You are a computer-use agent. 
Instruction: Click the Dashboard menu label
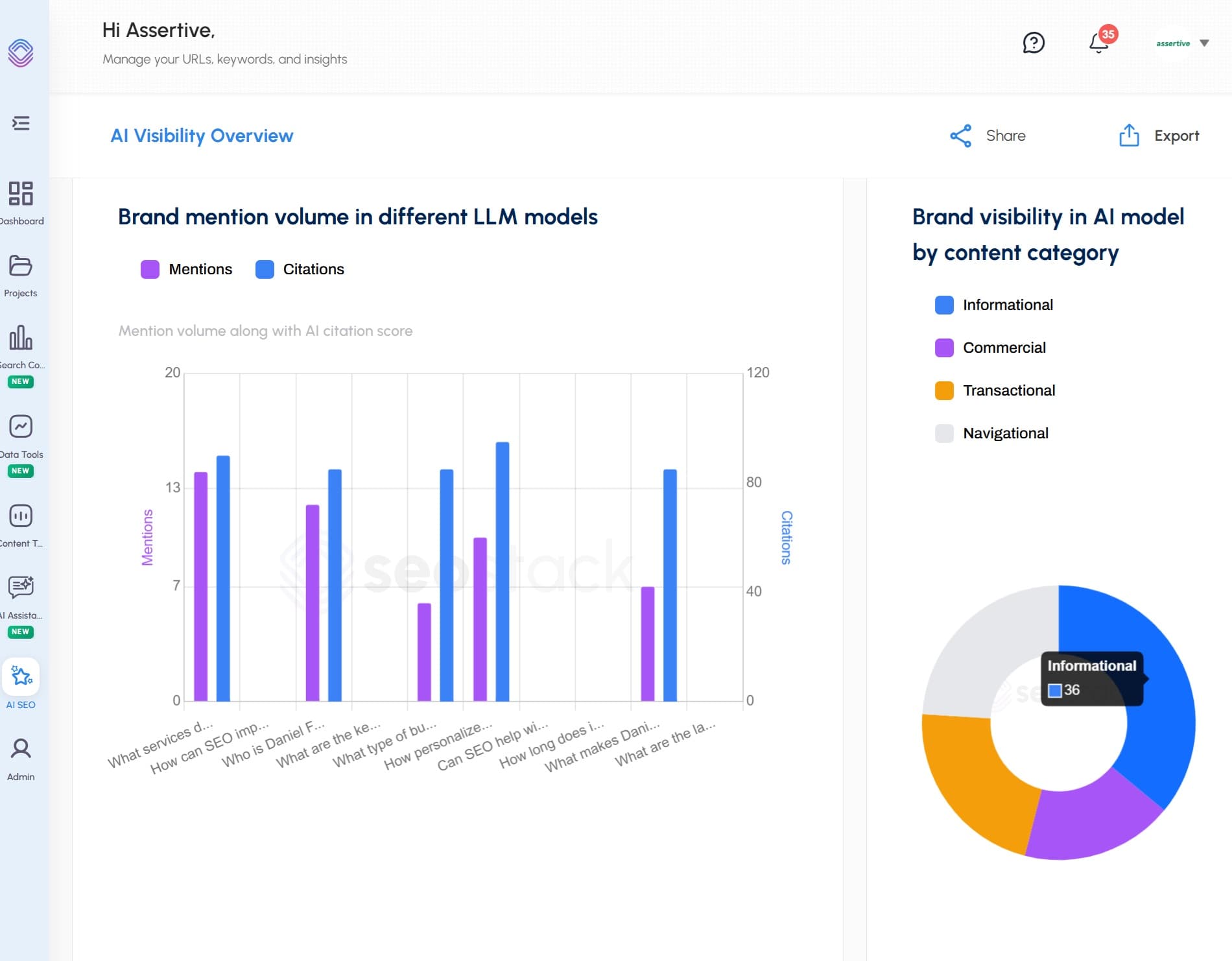[21, 221]
